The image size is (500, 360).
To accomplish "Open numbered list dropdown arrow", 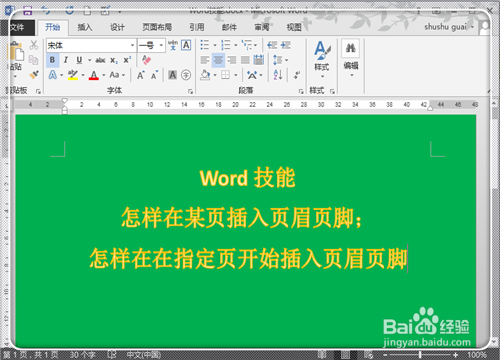I will pos(235,45).
